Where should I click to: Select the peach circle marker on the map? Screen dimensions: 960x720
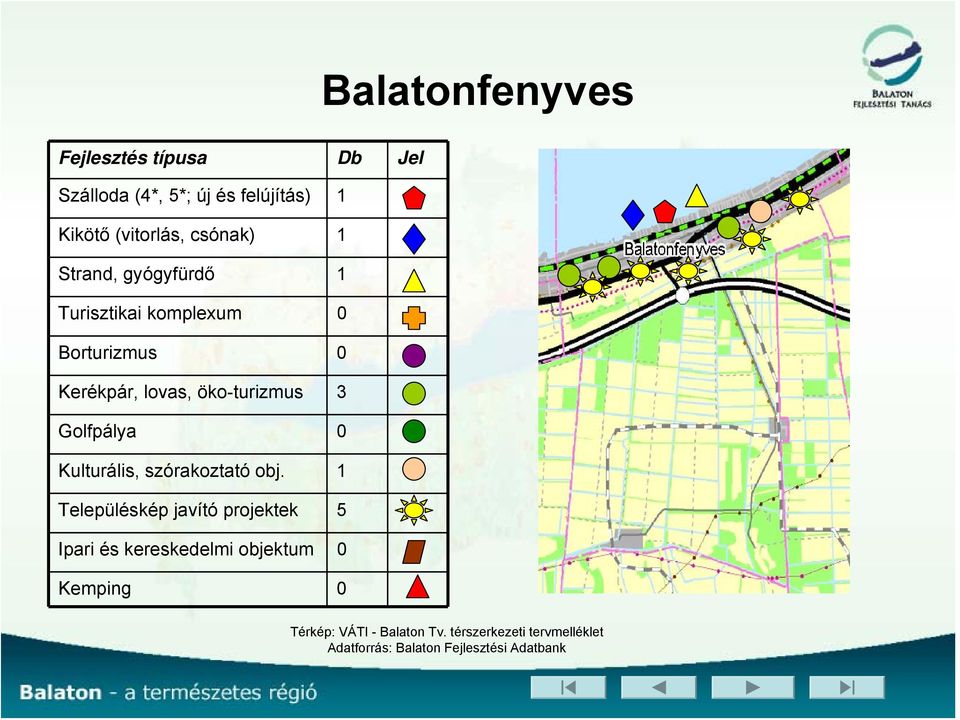760,211
